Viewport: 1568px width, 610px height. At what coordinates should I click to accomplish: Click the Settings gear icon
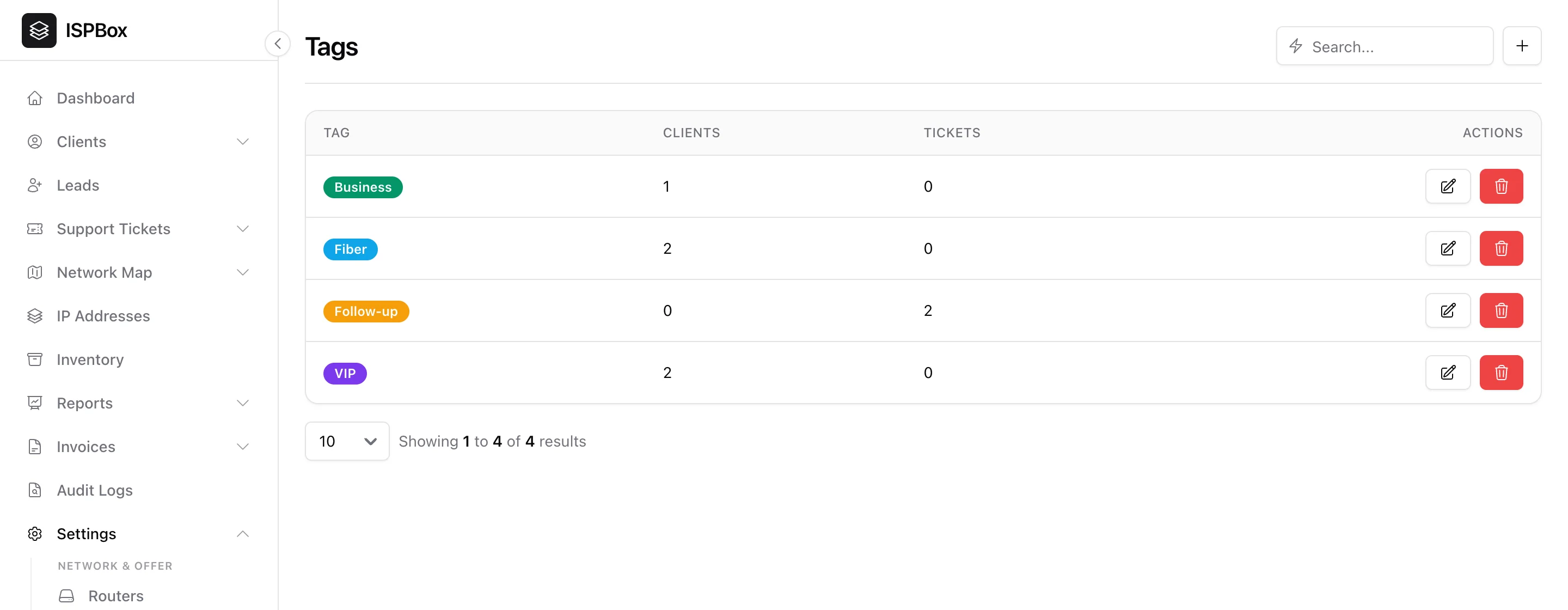click(x=35, y=534)
